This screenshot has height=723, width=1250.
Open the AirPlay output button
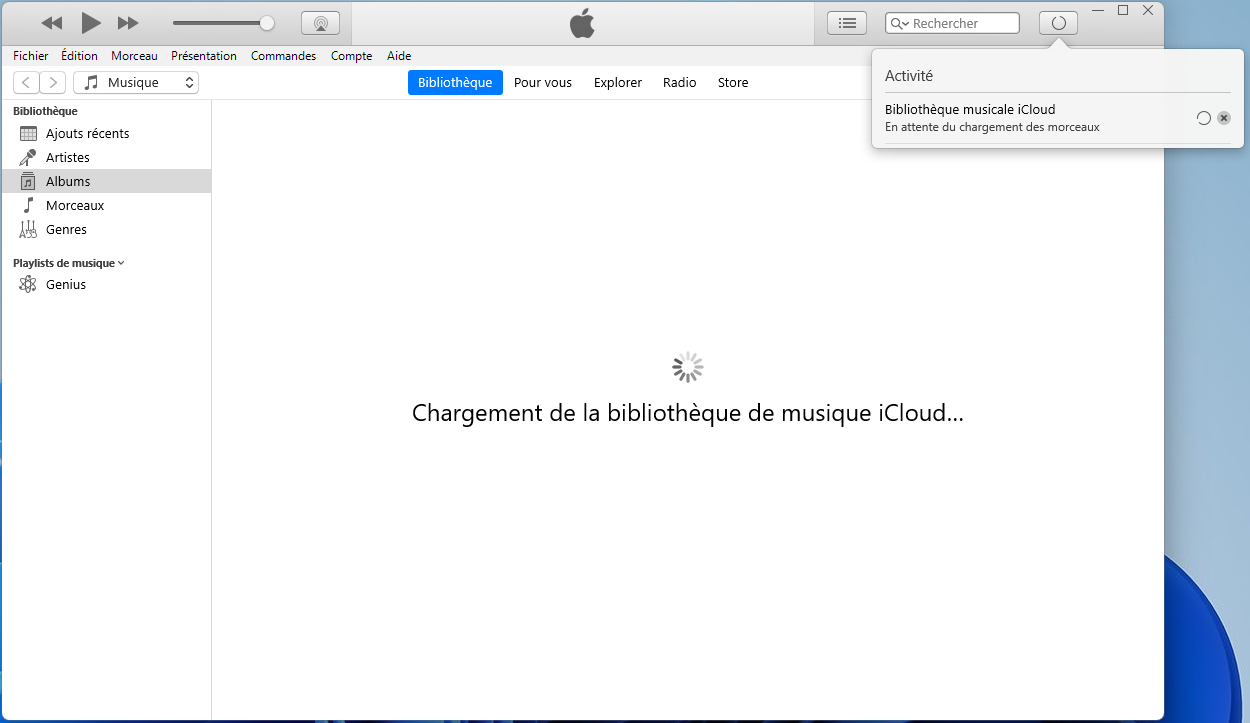(320, 23)
